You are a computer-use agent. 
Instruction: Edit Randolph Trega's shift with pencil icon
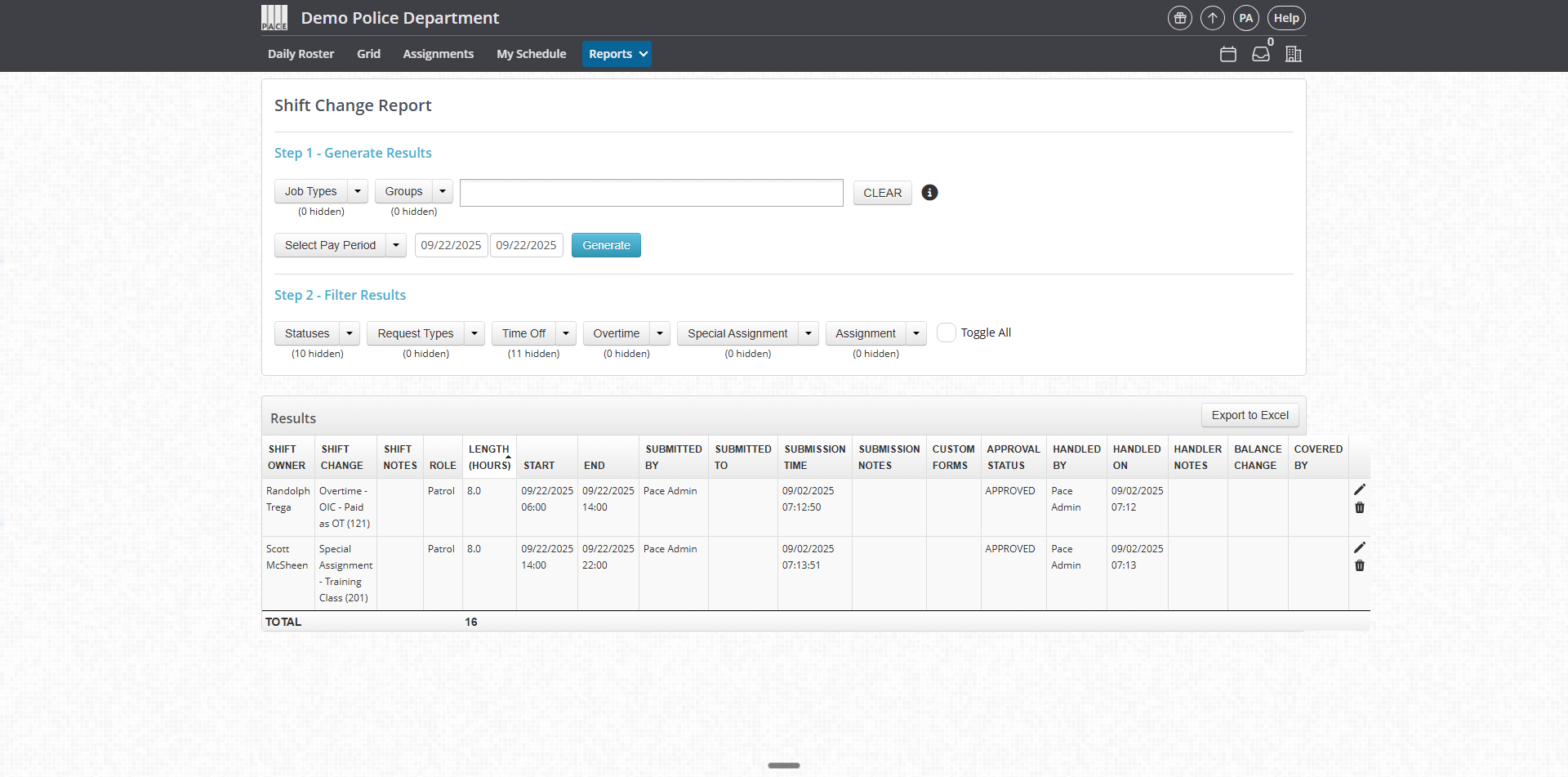point(1359,489)
